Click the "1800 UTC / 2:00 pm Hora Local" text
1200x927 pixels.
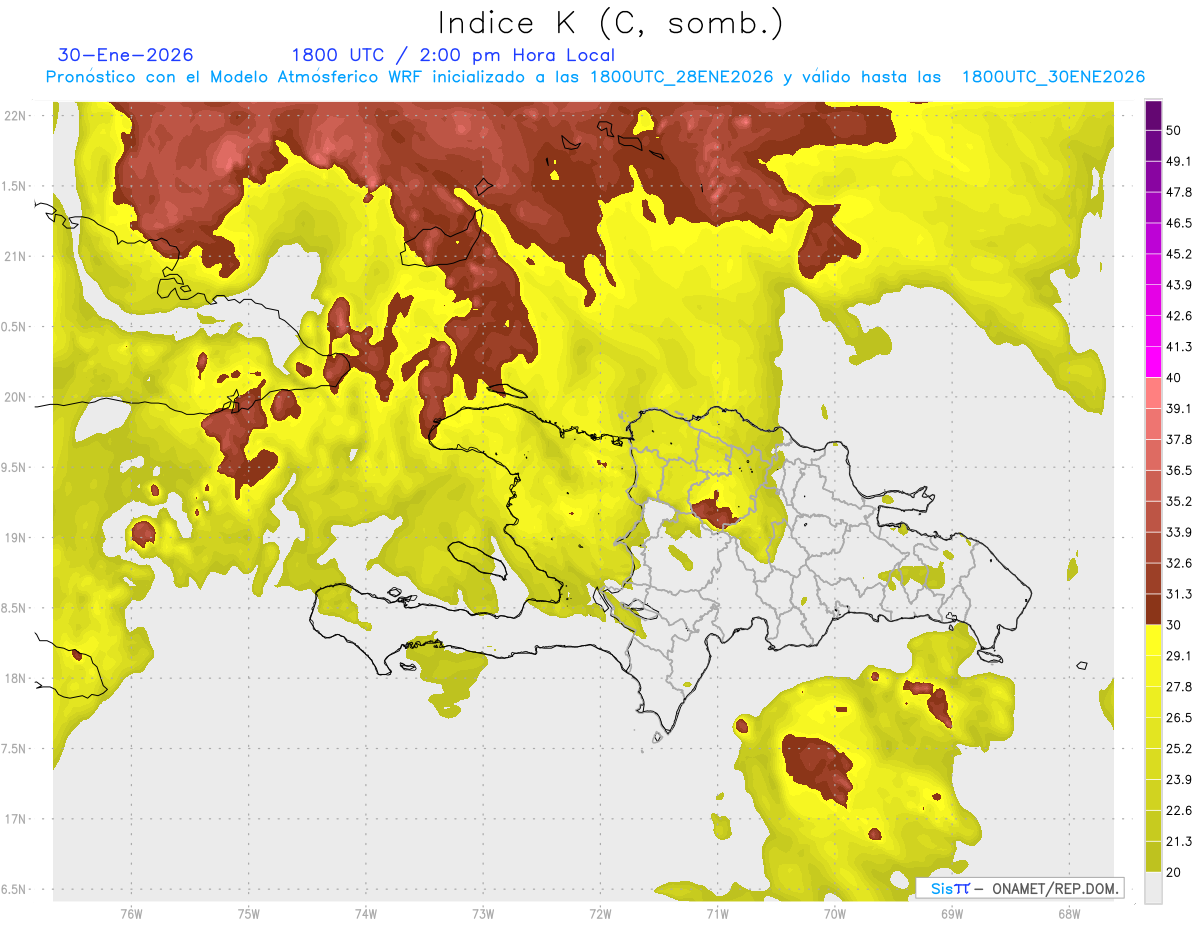point(453,55)
